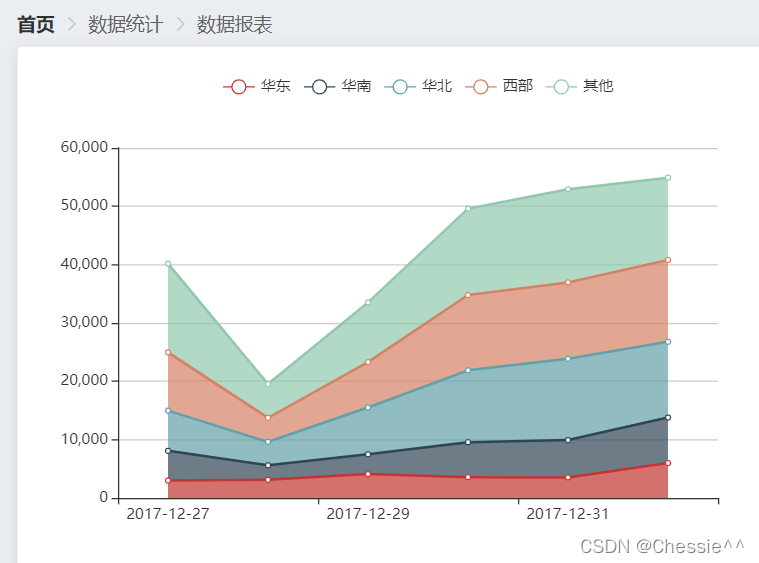Click the 西部 data point on 2017-12-27
Screen dimensions: 759x563
click(x=168, y=352)
